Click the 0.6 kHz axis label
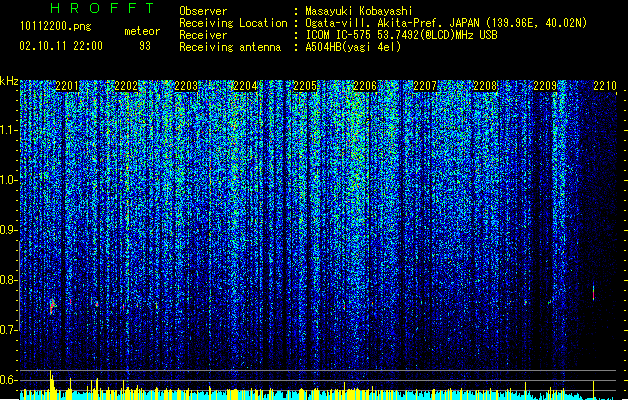Image resolution: width=629 pixels, height=400 pixels. 9,380
